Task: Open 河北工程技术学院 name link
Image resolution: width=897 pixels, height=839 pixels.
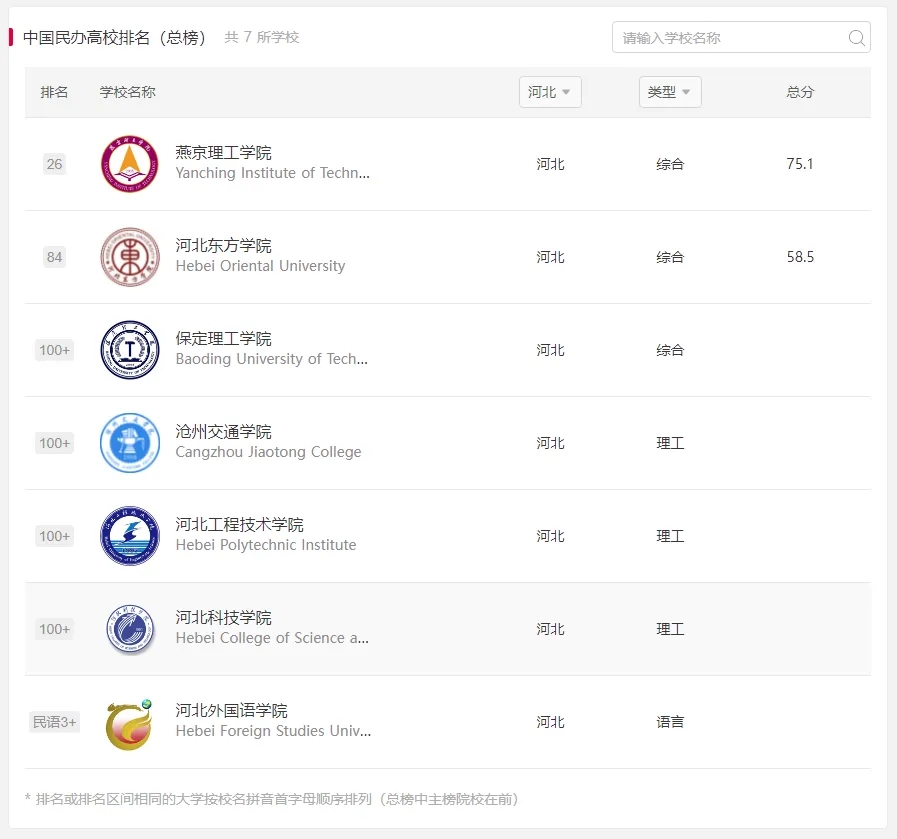Action: click(x=239, y=525)
